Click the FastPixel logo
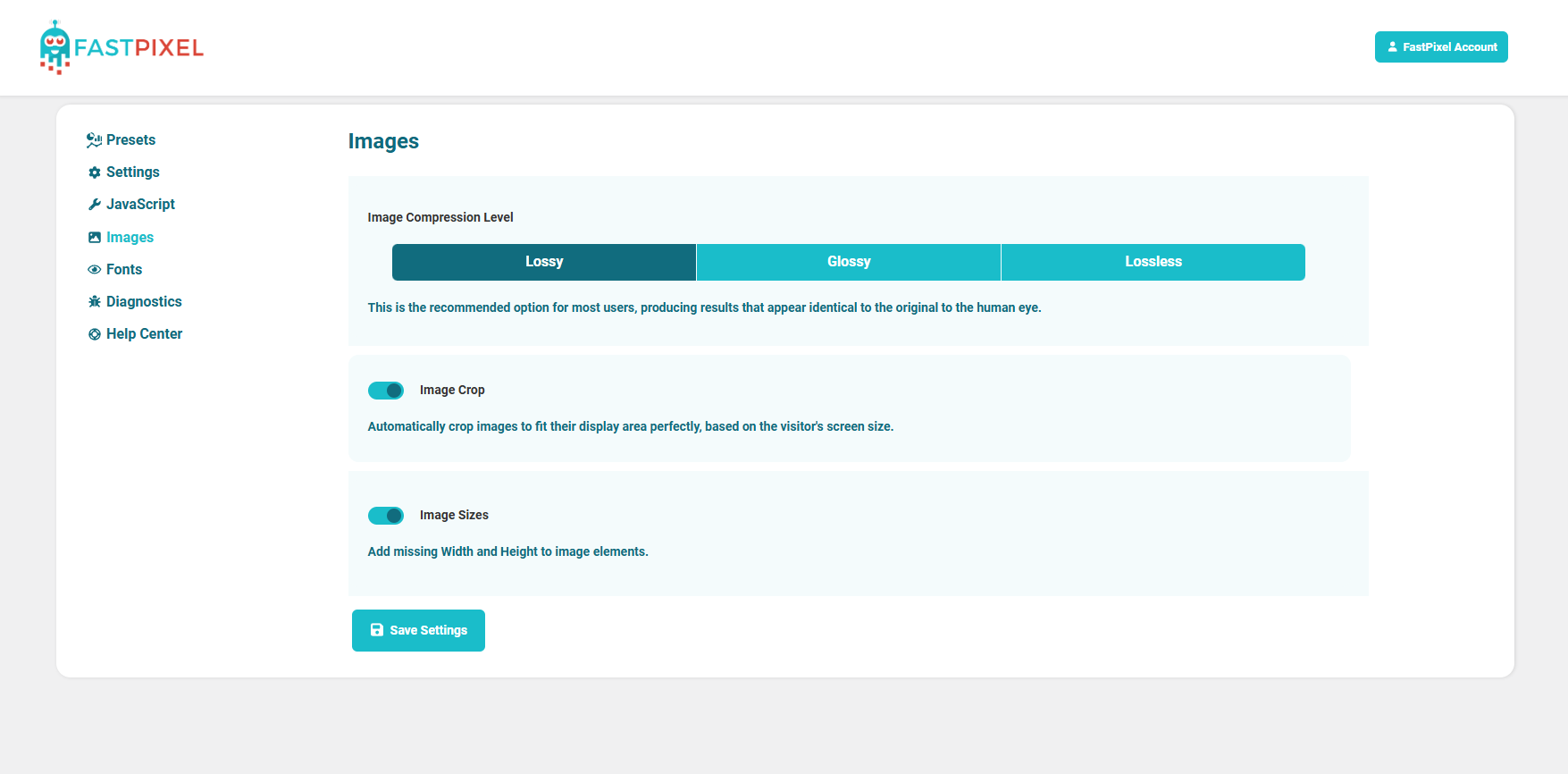Screen dimensions: 1568x774 tap(122, 47)
